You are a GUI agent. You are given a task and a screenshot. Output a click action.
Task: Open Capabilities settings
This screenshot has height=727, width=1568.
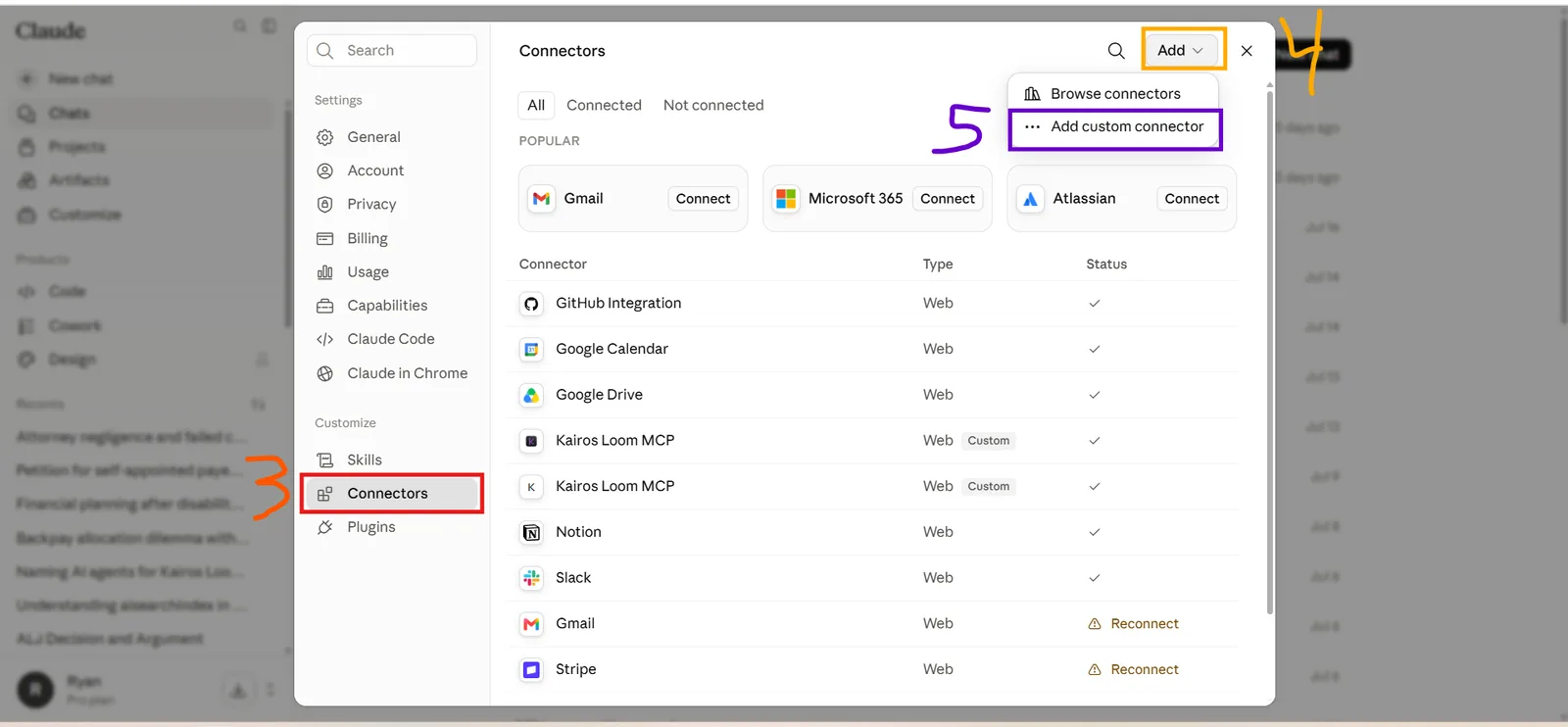pos(392,306)
